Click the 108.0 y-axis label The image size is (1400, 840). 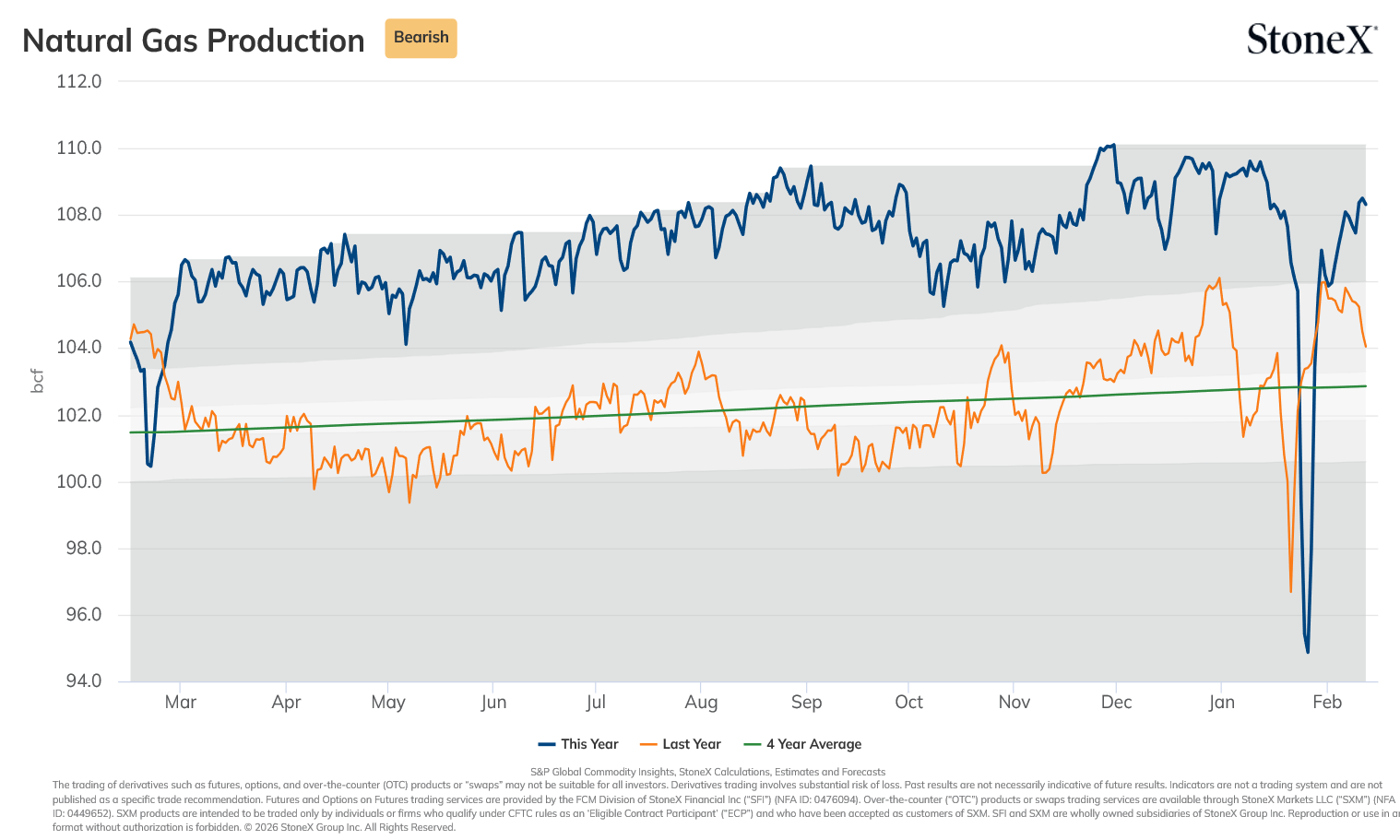[79, 214]
